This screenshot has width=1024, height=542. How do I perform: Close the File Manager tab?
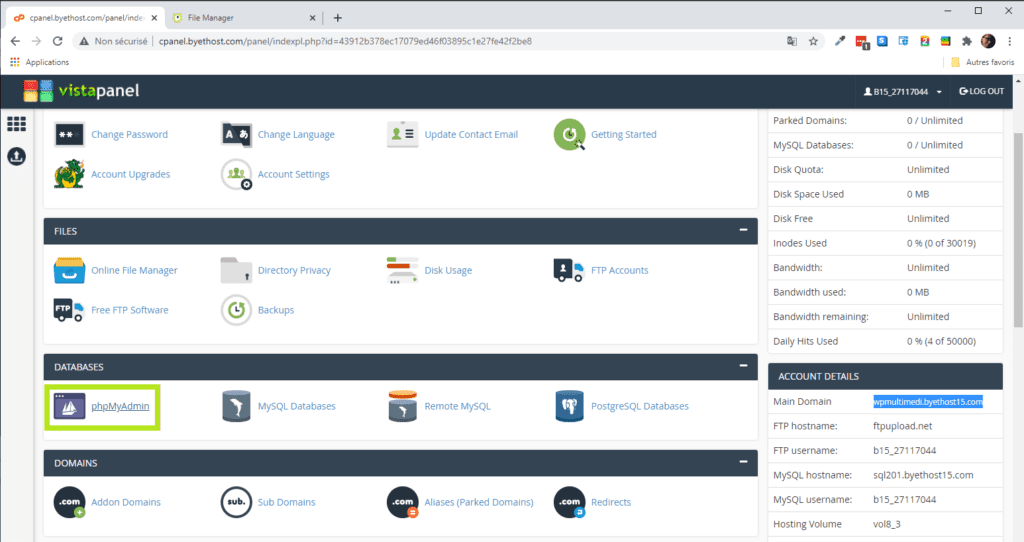[x=312, y=18]
